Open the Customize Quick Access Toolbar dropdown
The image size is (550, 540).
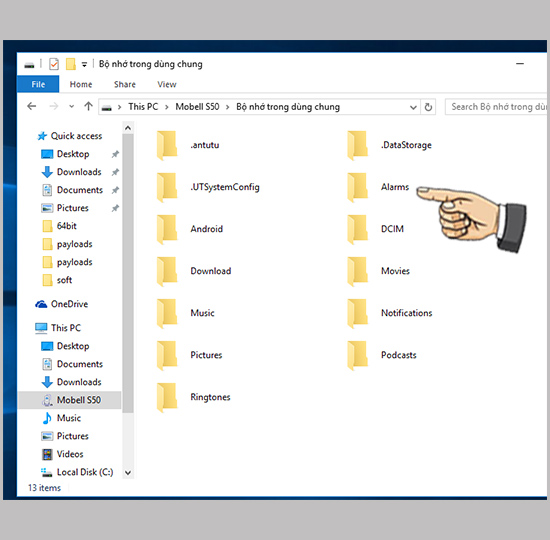pos(84,65)
